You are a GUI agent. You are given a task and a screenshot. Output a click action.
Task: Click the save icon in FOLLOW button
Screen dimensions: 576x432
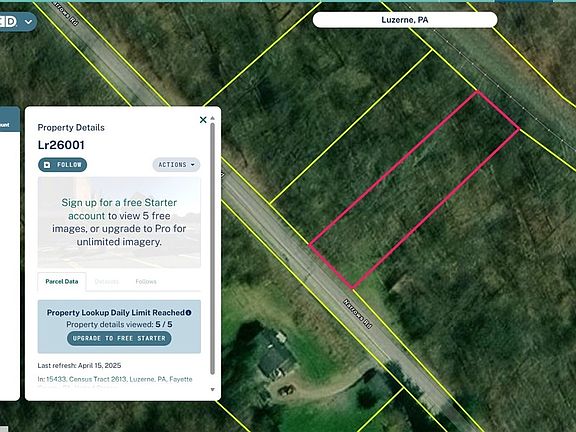[x=47, y=165]
